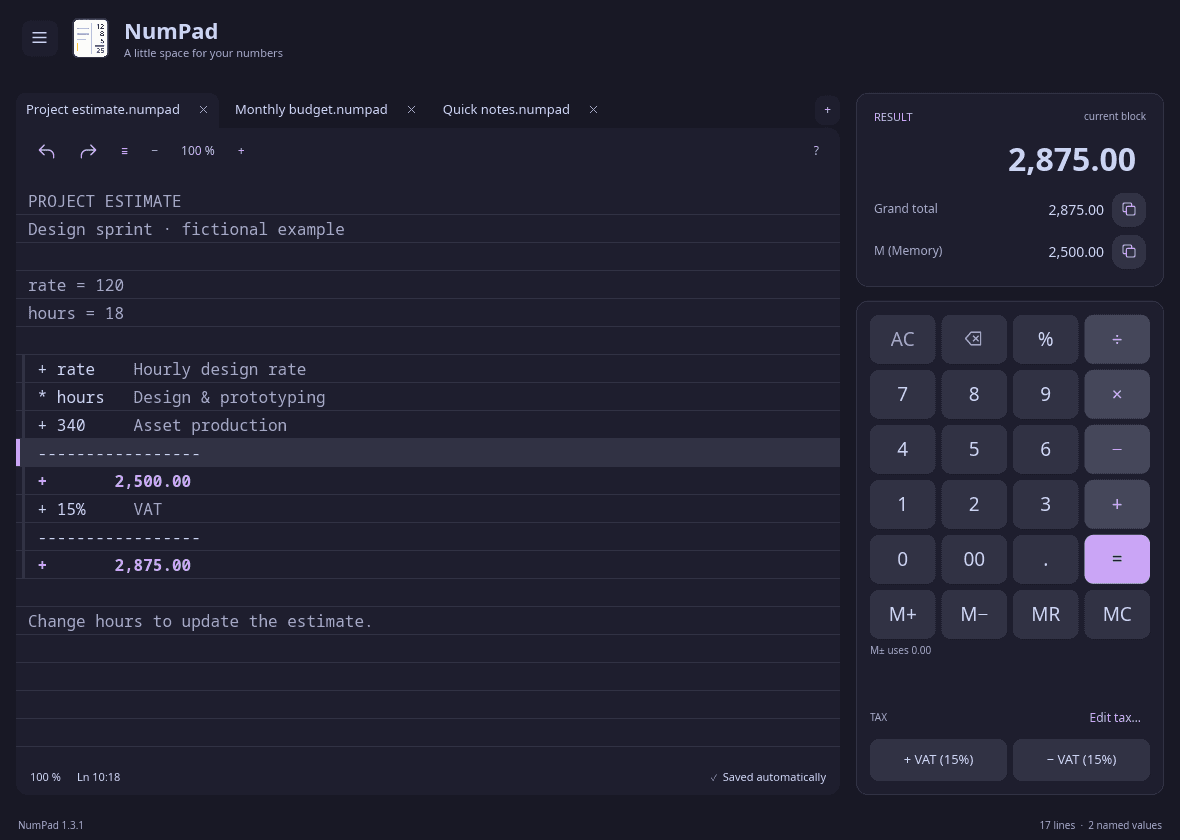1180x840 pixels.
Task: Select the Project estimate.numpad tab
Action: pyautogui.click(x=103, y=110)
